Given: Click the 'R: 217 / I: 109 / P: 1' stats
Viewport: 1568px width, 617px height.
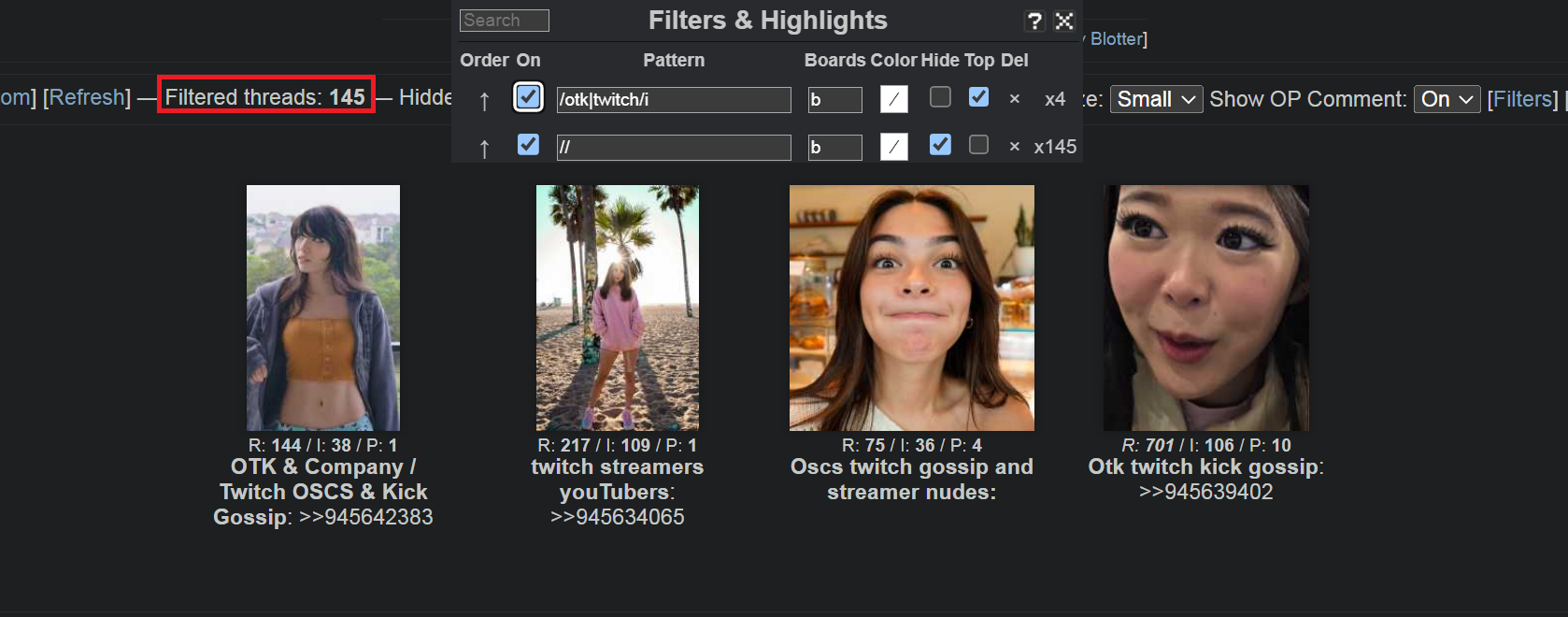Looking at the screenshot, I should [618, 445].
